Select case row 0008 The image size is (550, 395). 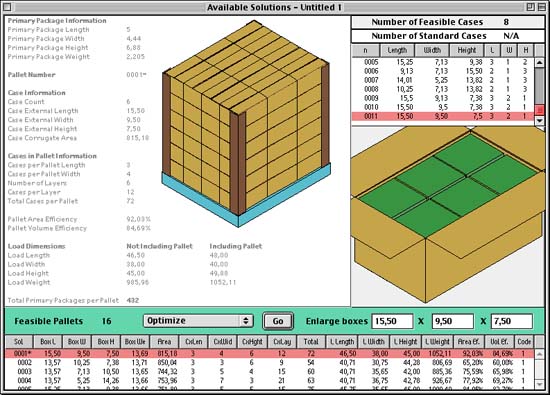point(443,89)
